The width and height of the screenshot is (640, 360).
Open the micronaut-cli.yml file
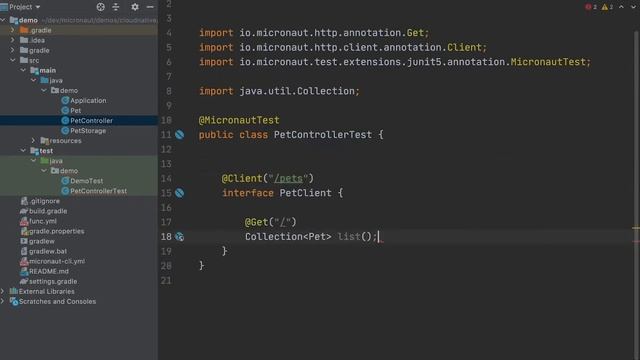pyautogui.click(x=53, y=261)
